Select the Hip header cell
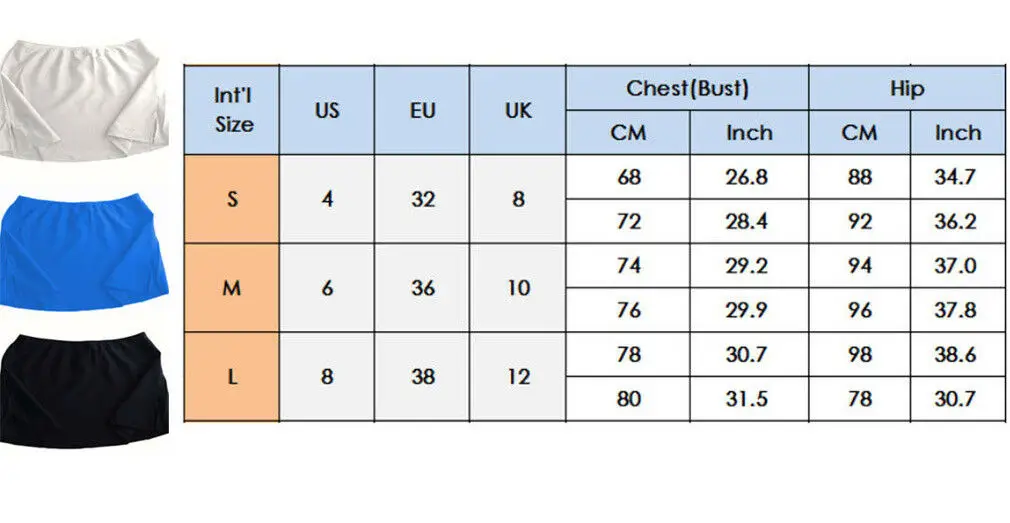 (906, 88)
